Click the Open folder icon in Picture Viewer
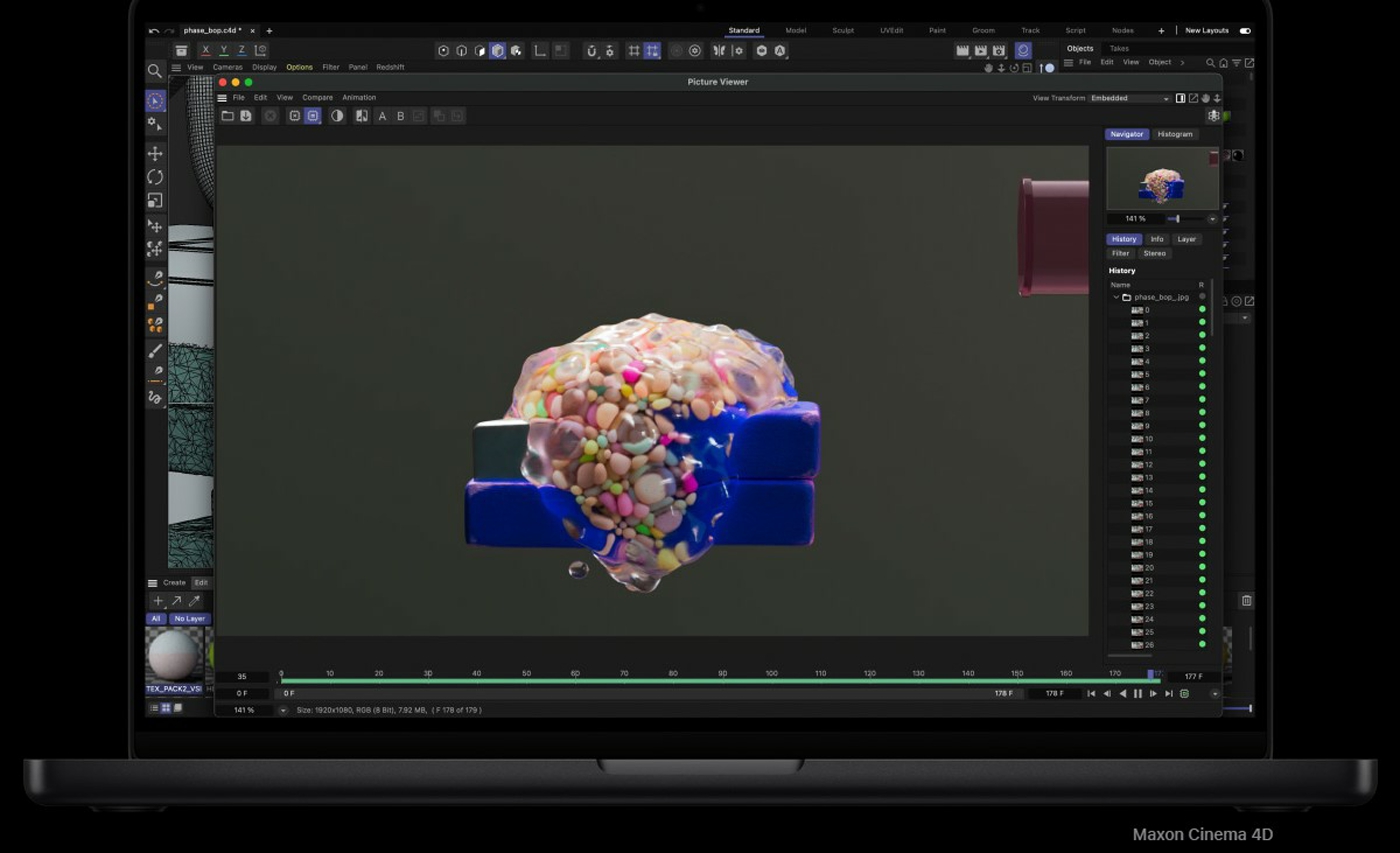Screen dimensions: 1400x853 click(x=227, y=116)
